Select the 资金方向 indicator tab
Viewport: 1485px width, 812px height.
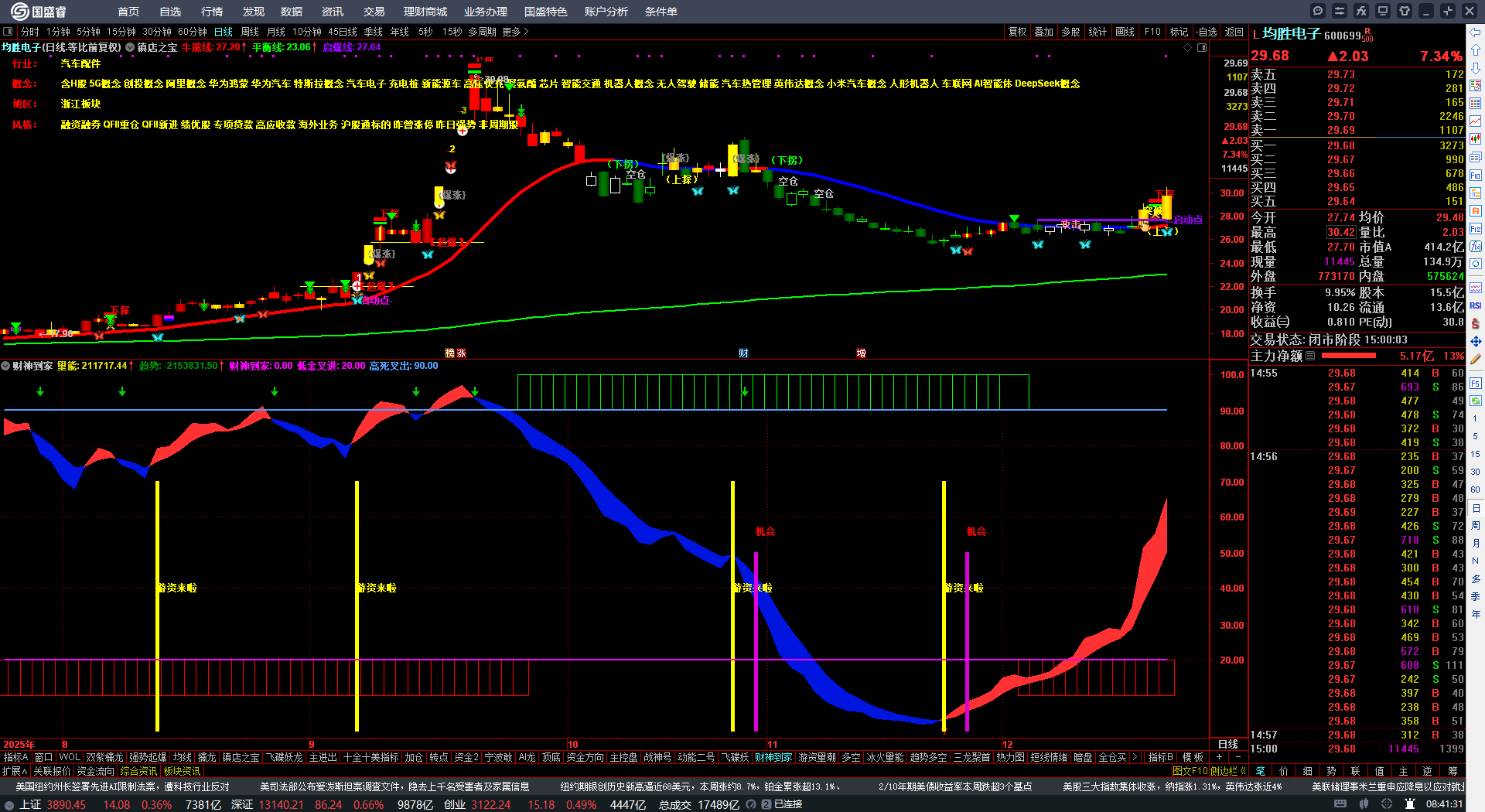(585, 757)
